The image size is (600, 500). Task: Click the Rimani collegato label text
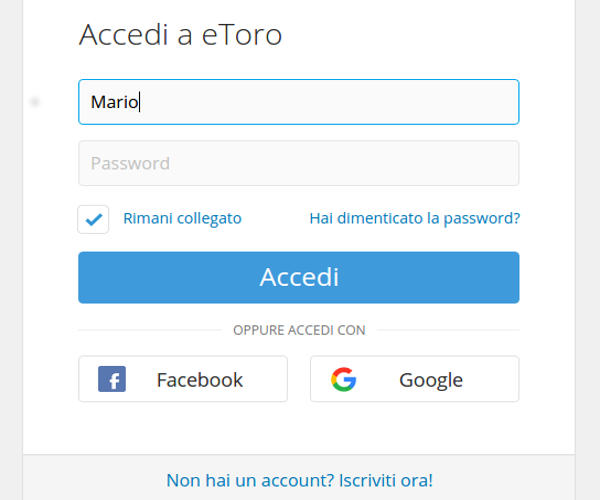(182, 218)
